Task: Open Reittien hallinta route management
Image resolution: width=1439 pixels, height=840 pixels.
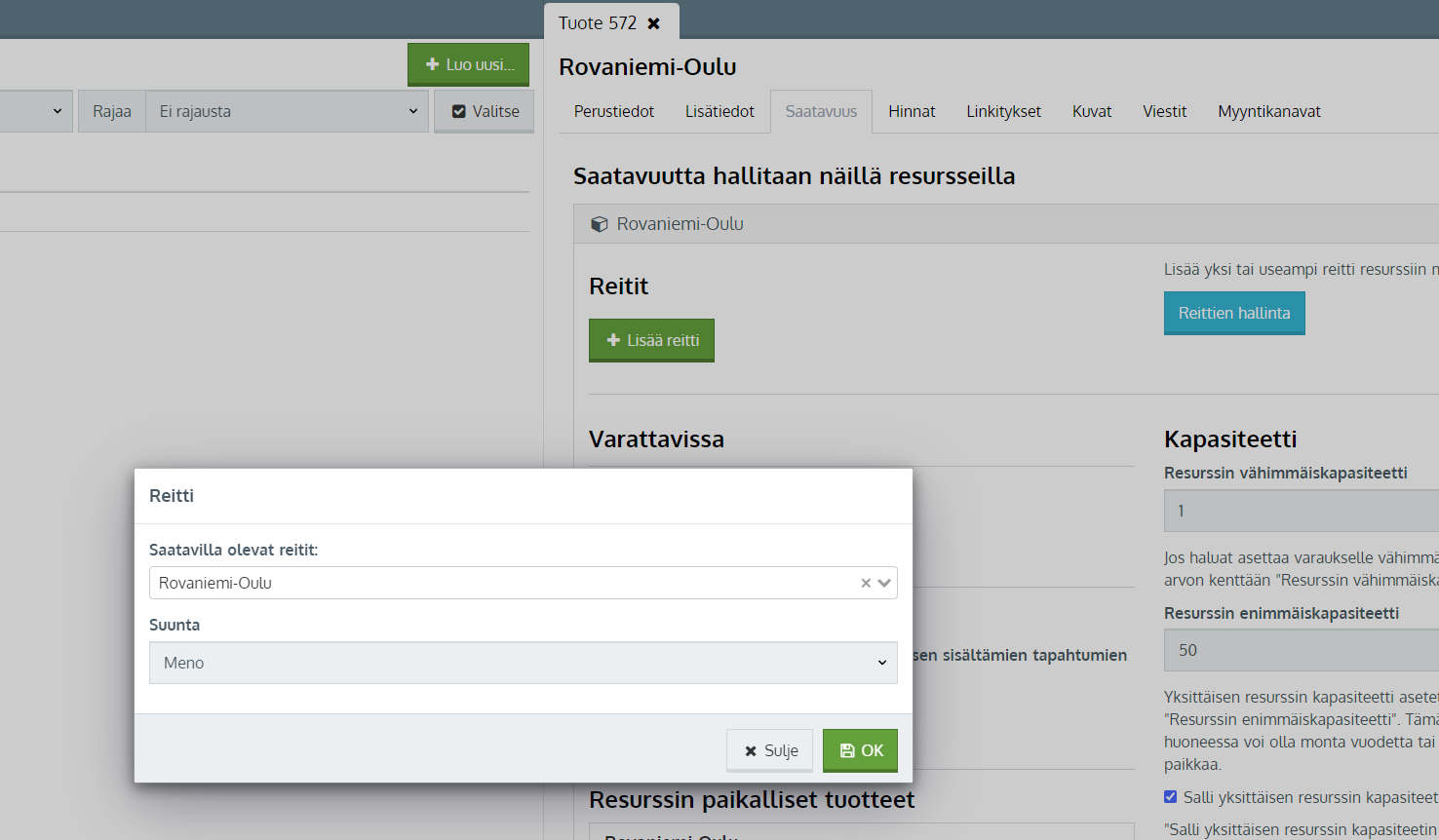Action: tap(1233, 313)
